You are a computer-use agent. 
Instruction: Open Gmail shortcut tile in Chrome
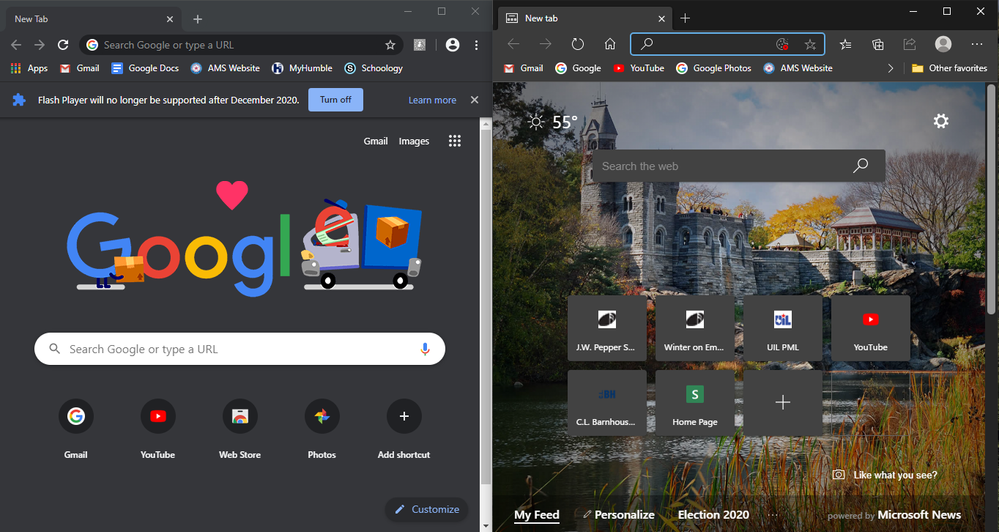pos(76,428)
